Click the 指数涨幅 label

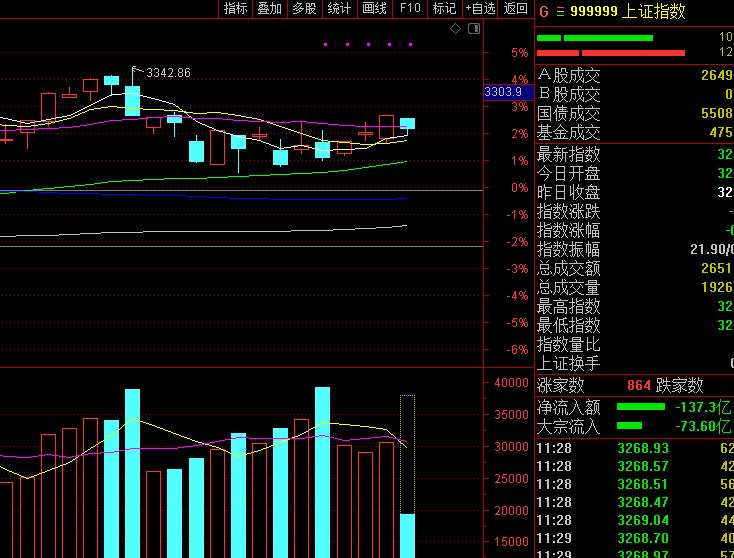point(569,230)
